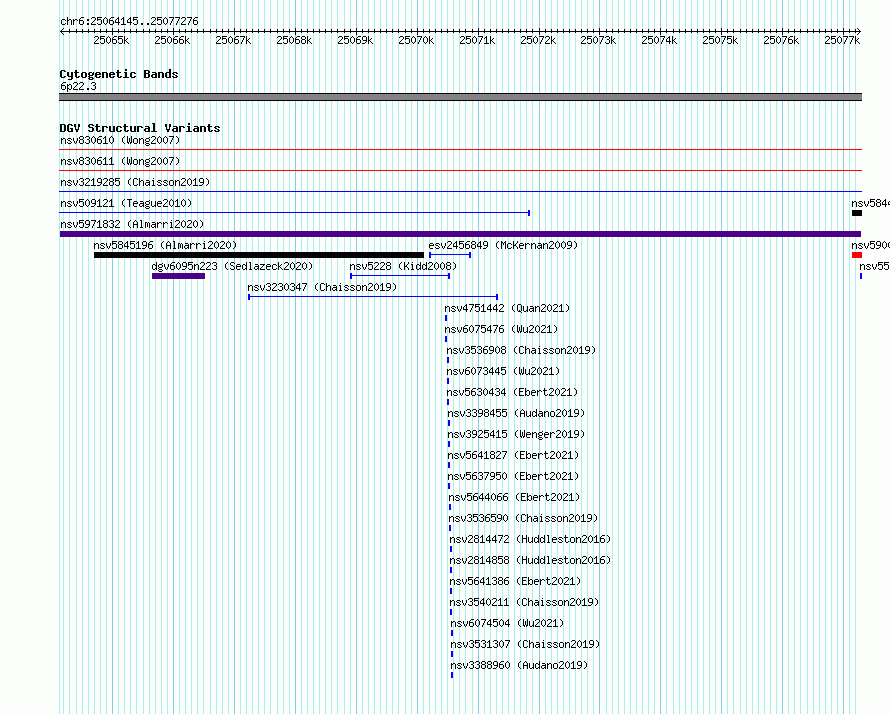Image resolution: width=890 pixels, height=714 pixels.
Task: Click the 25074k ruler tick label
Action: [659, 40]
